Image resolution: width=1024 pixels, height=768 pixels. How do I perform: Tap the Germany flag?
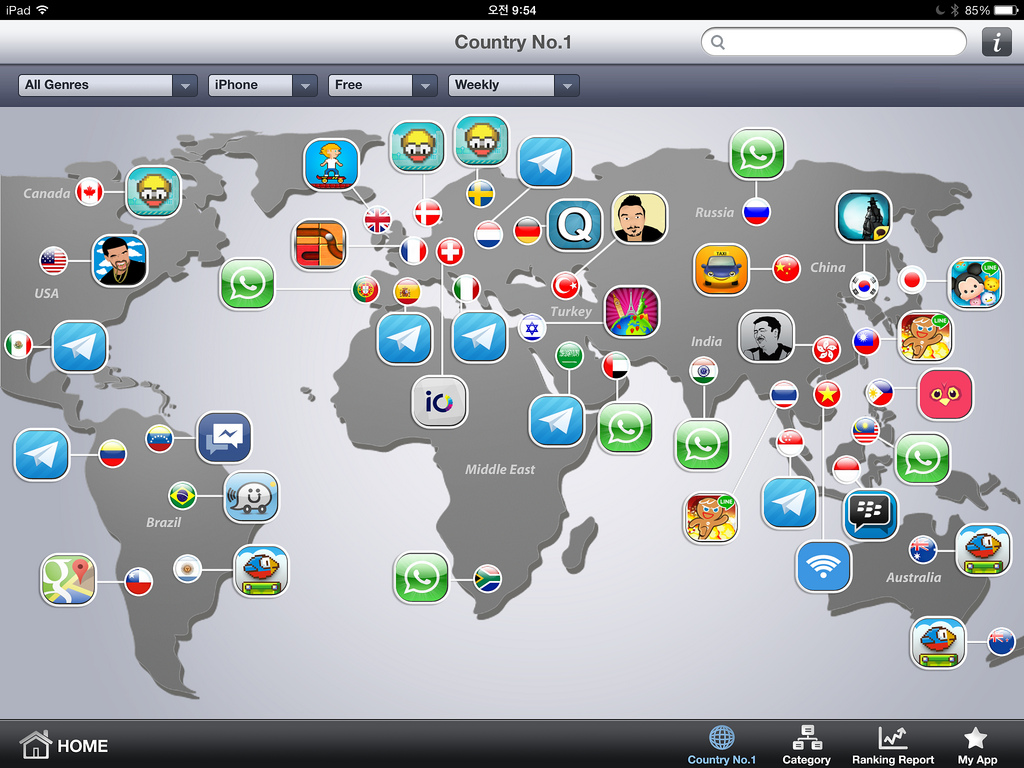click(x=527, y=231)
